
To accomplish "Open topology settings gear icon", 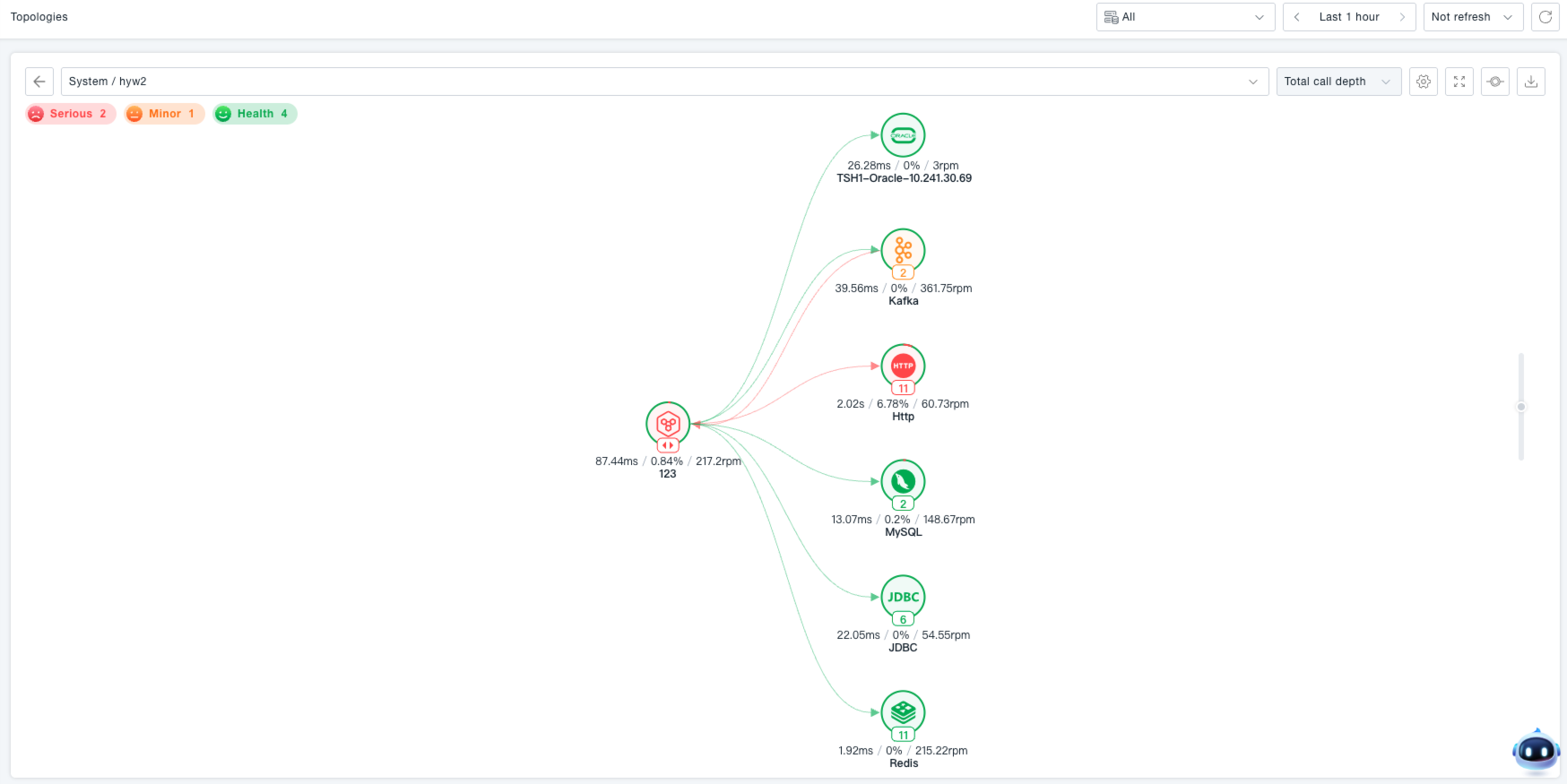I will pos(1424,82).
